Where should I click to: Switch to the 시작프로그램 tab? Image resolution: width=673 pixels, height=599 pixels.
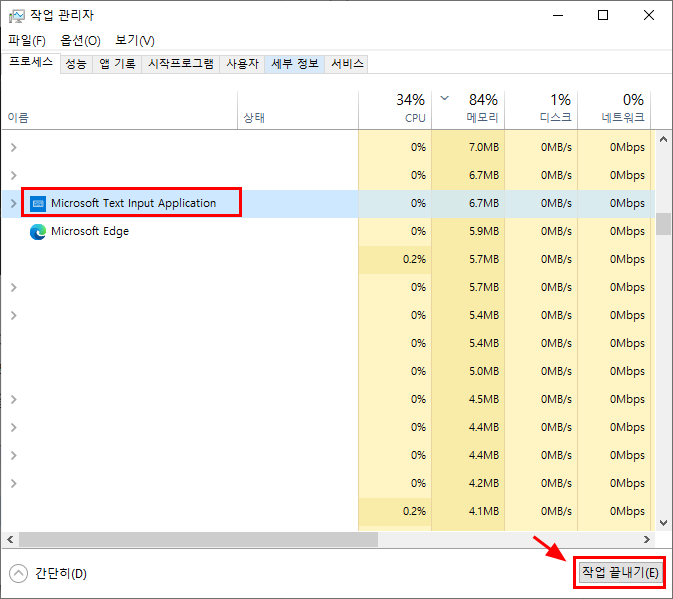tap(181, 64)
